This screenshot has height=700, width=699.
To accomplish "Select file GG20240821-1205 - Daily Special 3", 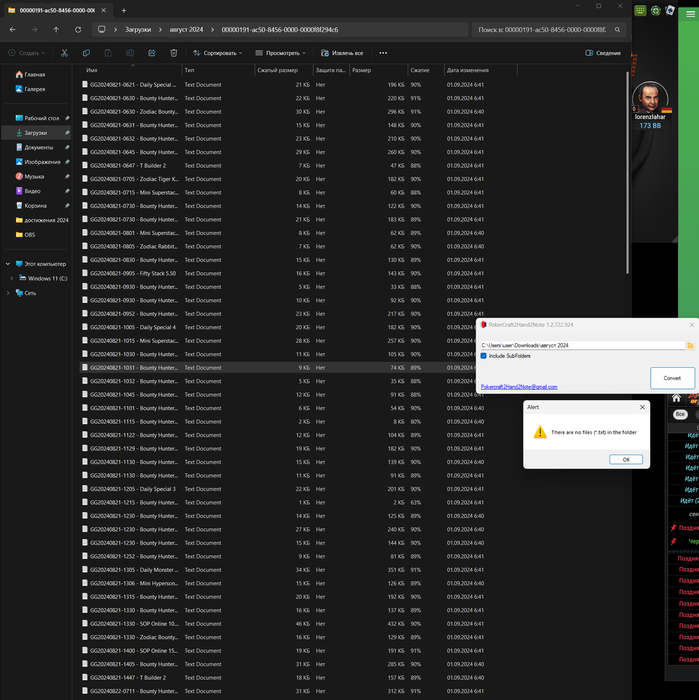I will pos(133,489).
